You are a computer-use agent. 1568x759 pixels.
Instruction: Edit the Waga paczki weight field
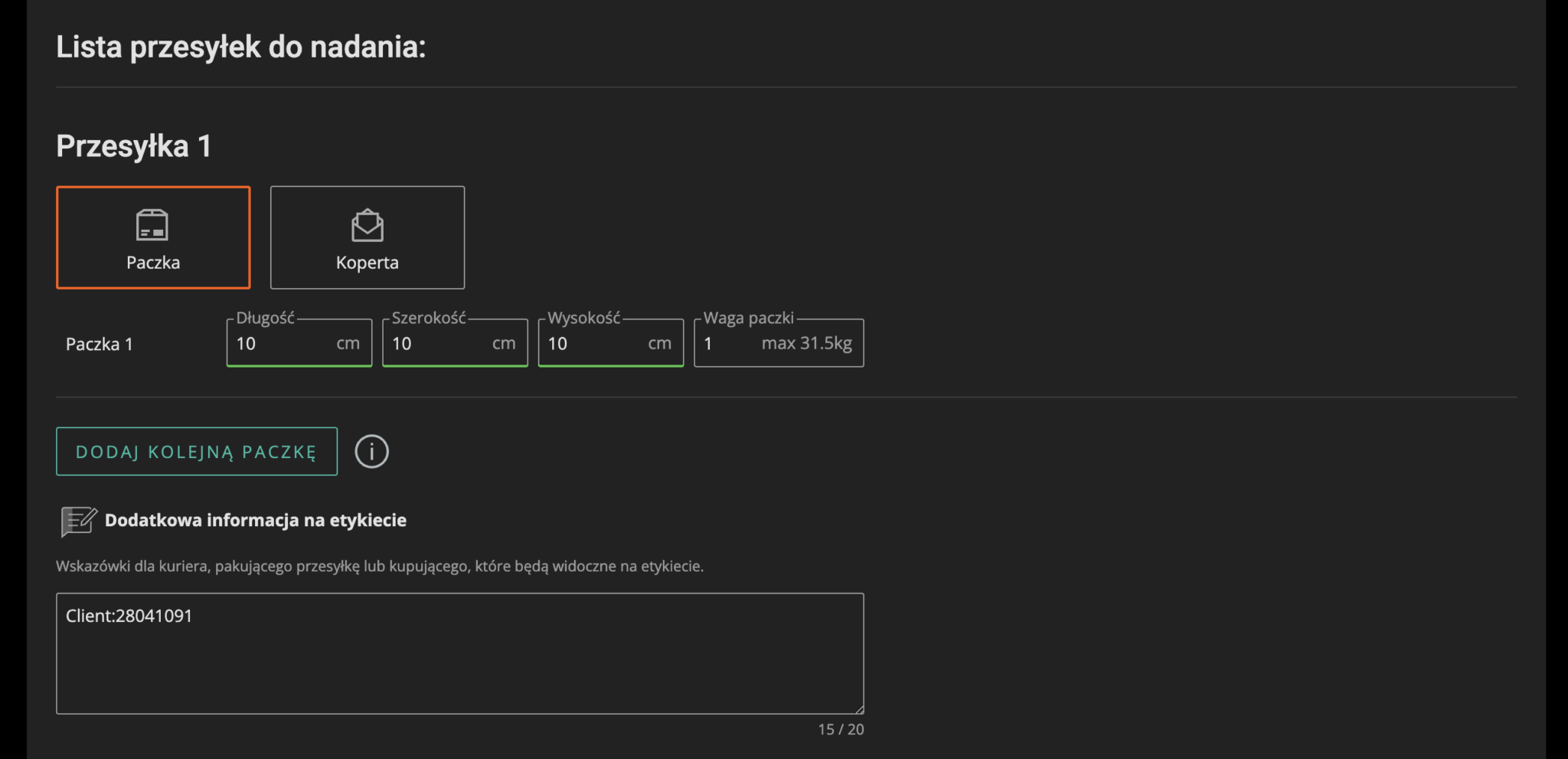(x=779, y=343)
